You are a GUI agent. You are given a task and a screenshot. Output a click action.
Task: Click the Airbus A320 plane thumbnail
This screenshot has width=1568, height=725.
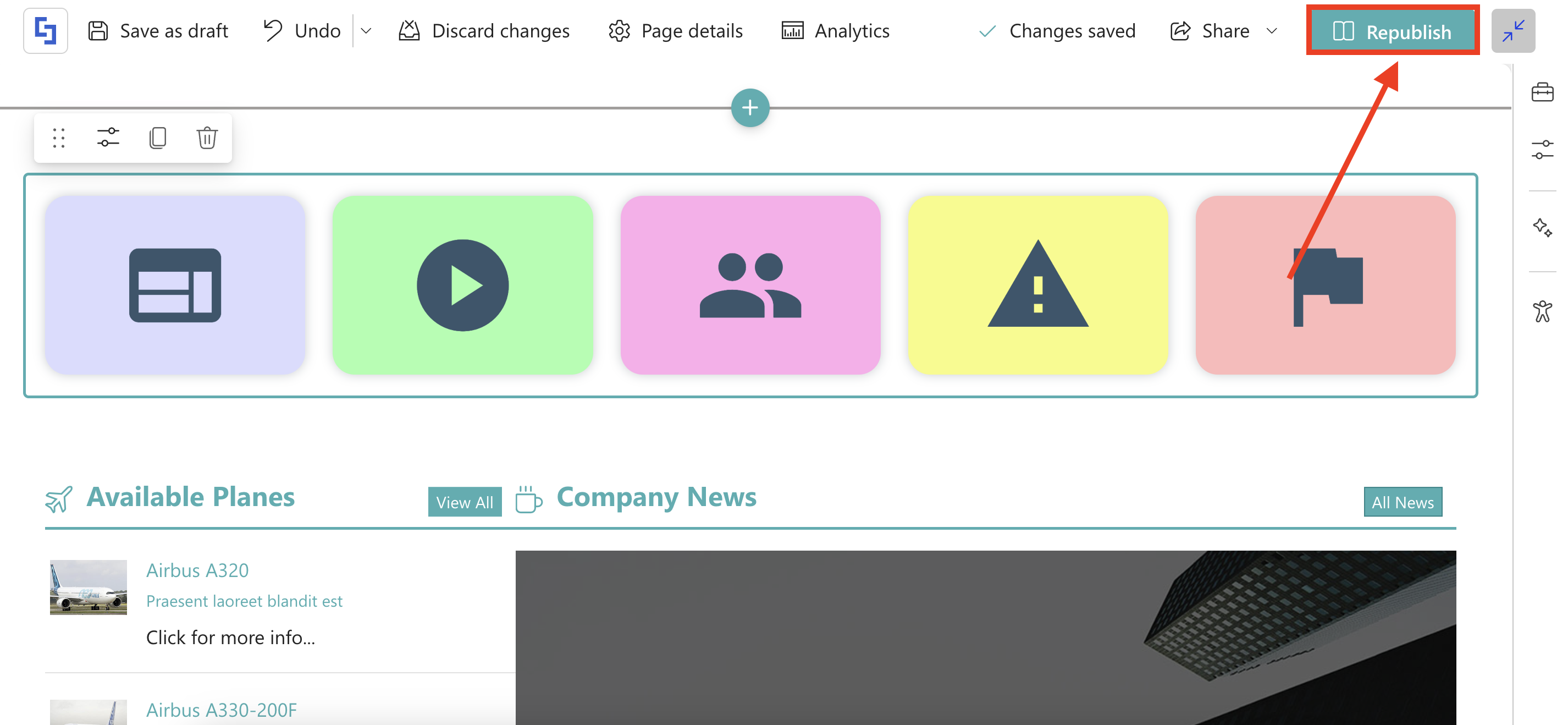[89, 587]
